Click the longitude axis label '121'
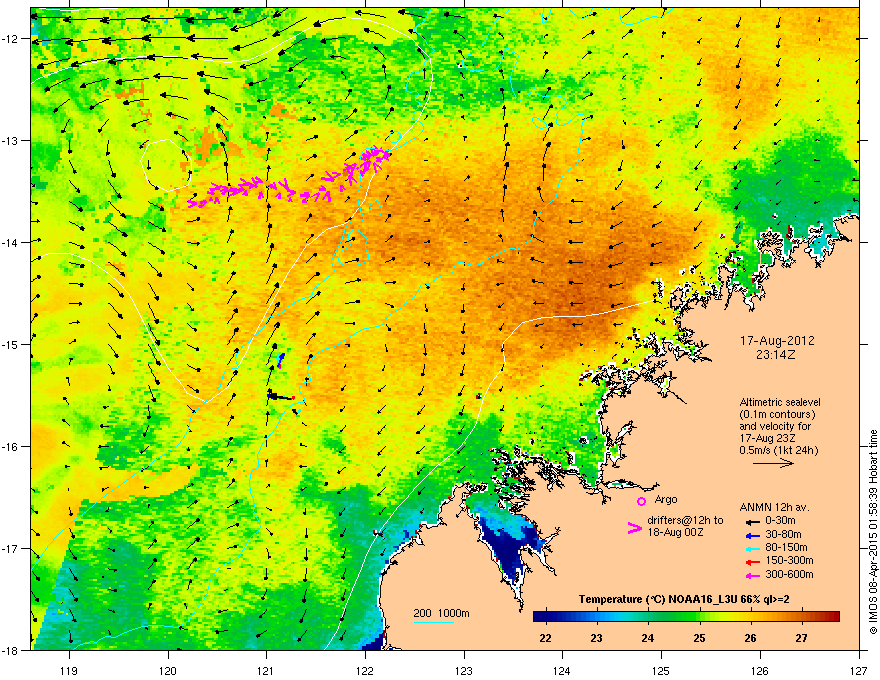The width and height of the screenshot is (880, 680). [267, 670]
